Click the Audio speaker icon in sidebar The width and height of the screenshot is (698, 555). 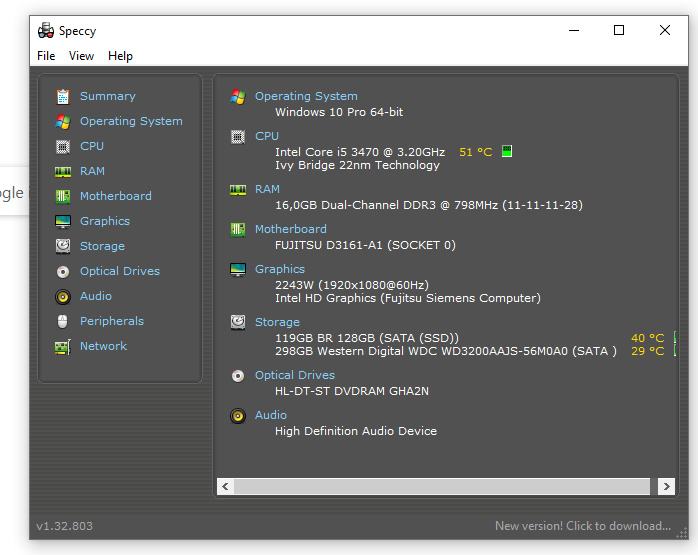click(x=63, y=296)
